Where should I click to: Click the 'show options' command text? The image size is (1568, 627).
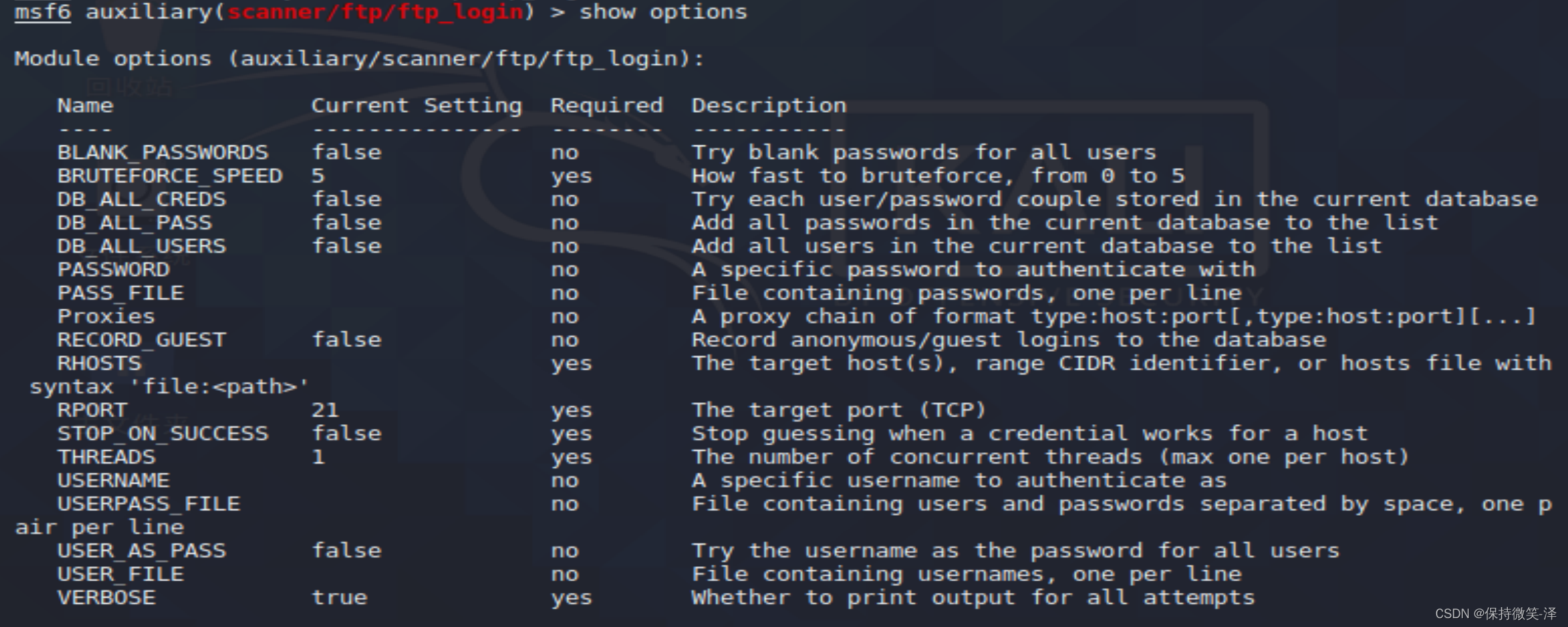click(x=663, y=12)
